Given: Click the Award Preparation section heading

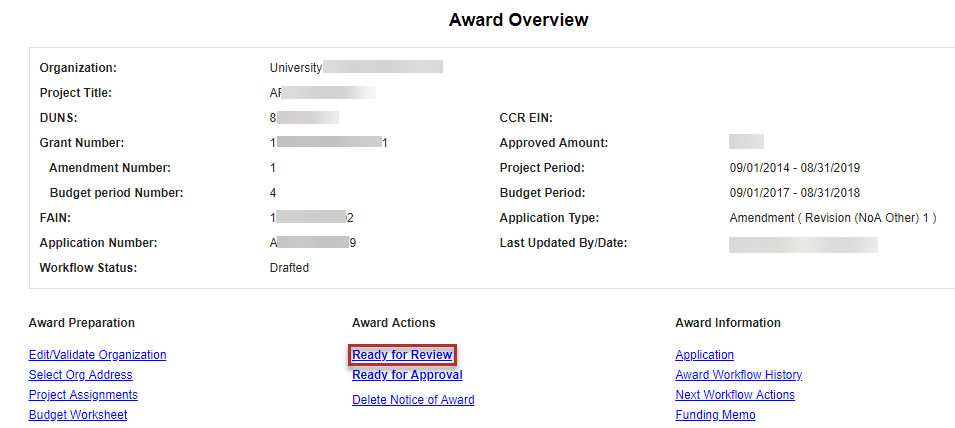Looking at the screenshot, I should (82, 323).
